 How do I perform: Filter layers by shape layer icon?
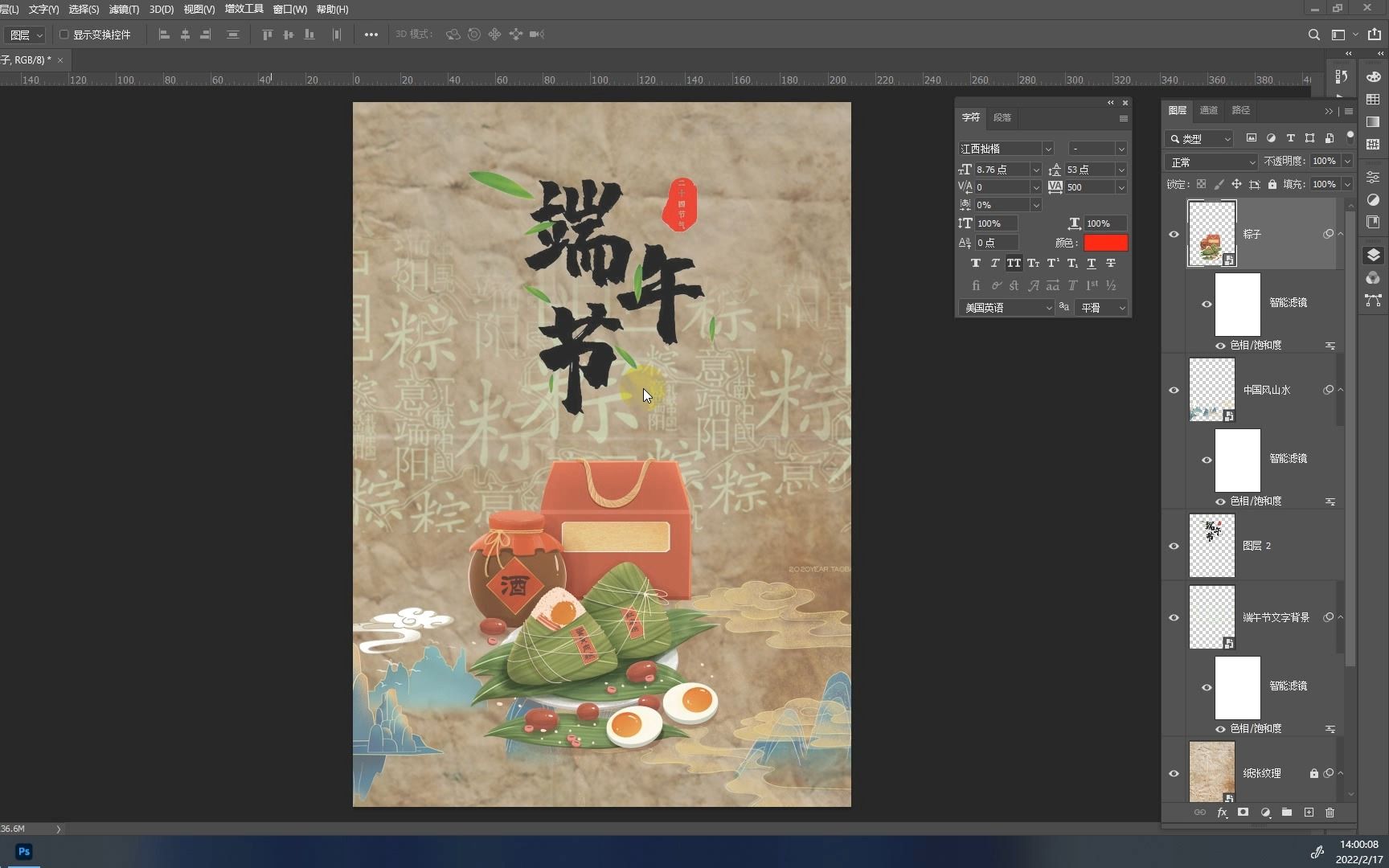1309,138
